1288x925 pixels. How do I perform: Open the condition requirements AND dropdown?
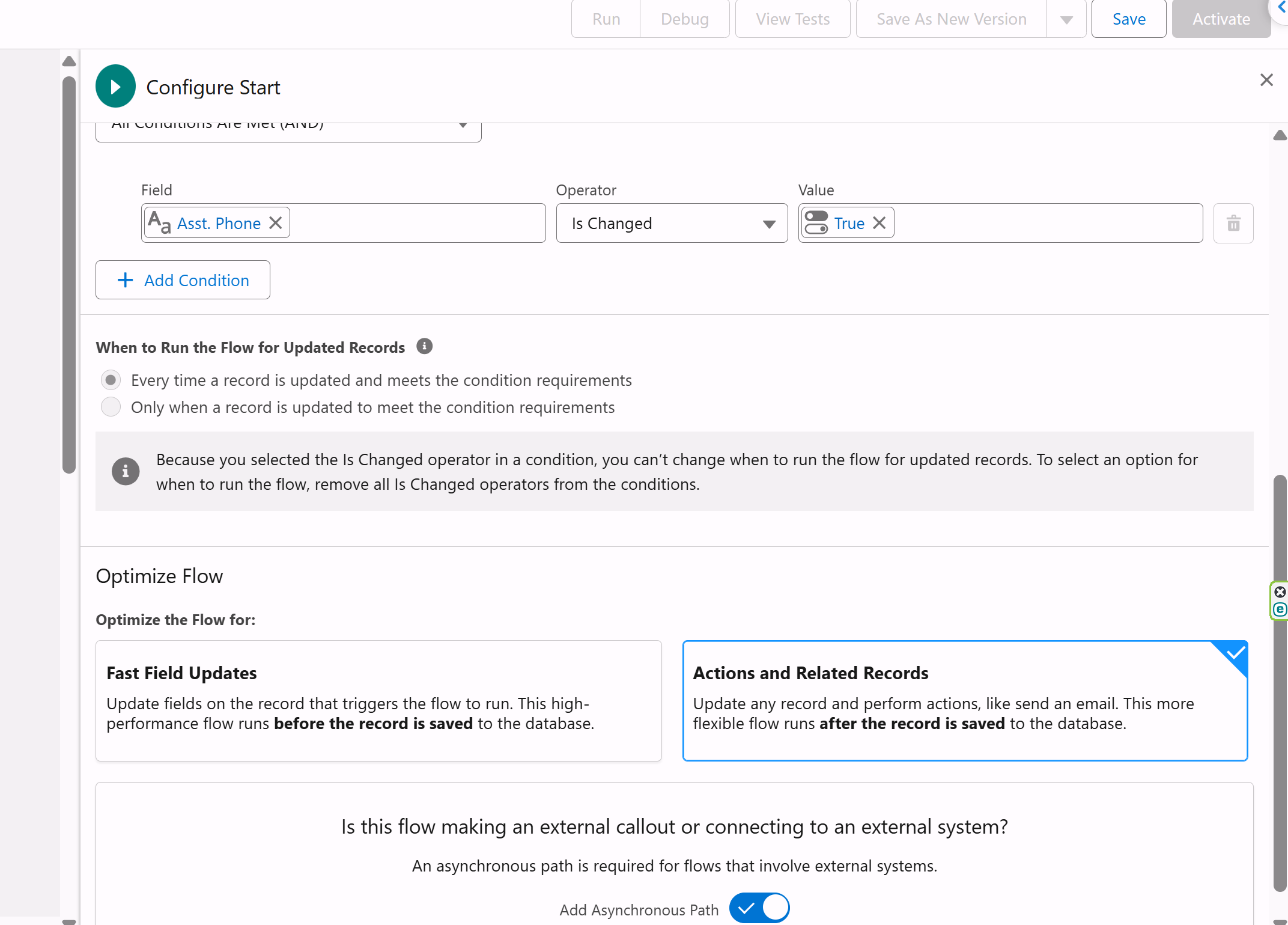coord(288,128)
